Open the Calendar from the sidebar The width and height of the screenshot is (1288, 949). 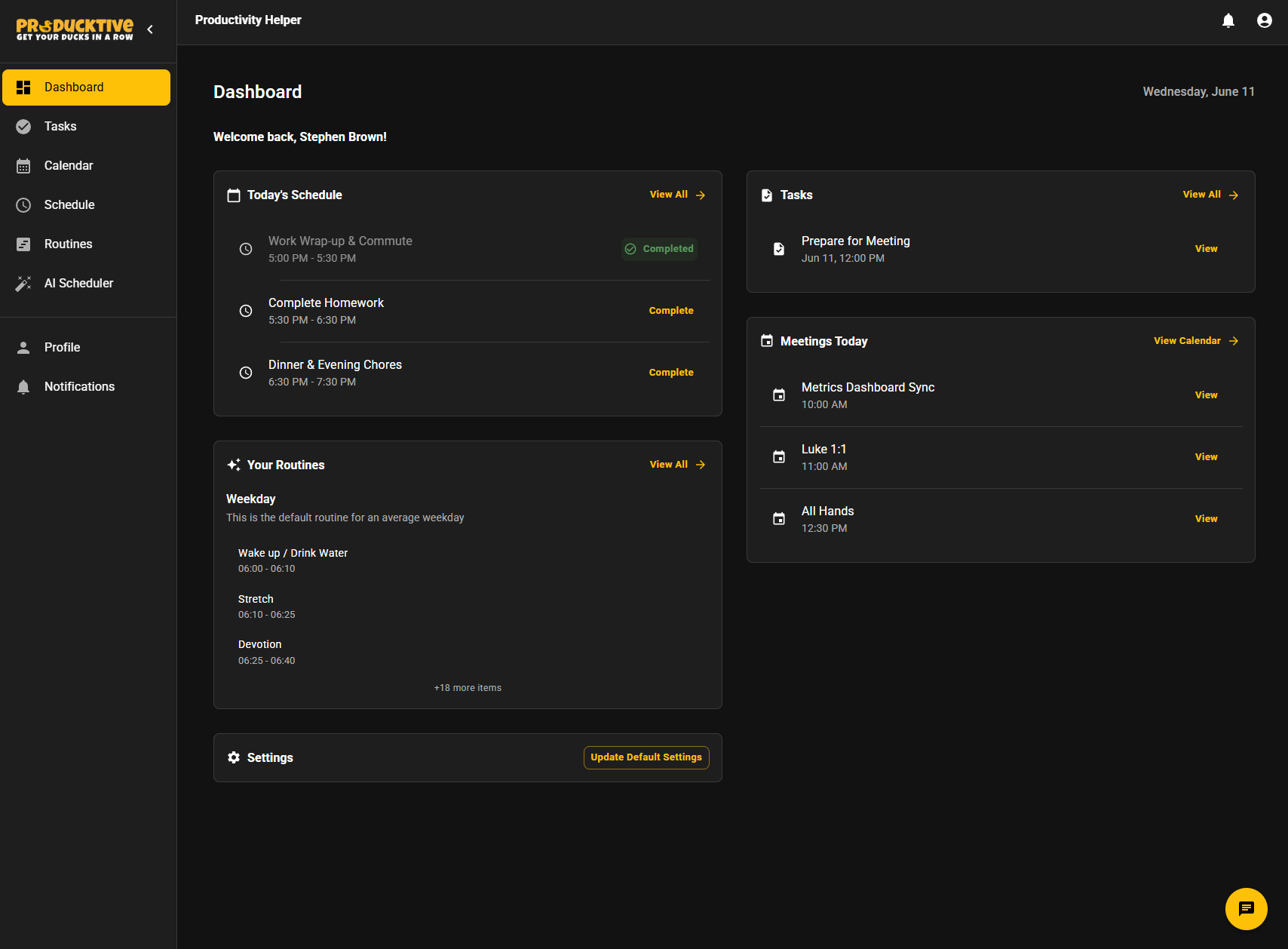click(x=69, y=165)
